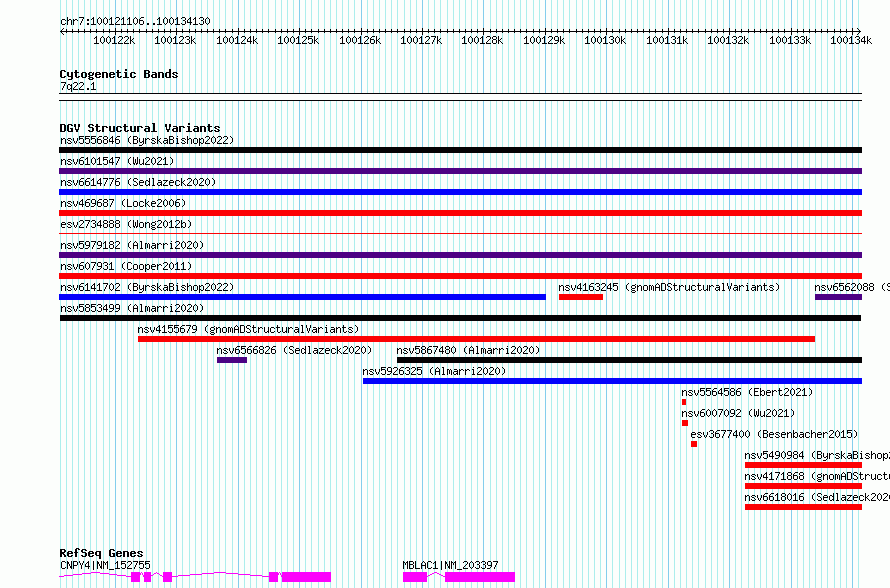Open the nsv5867480 (Almarri2020) label
890x588 pixels.
tap(468, 350)
